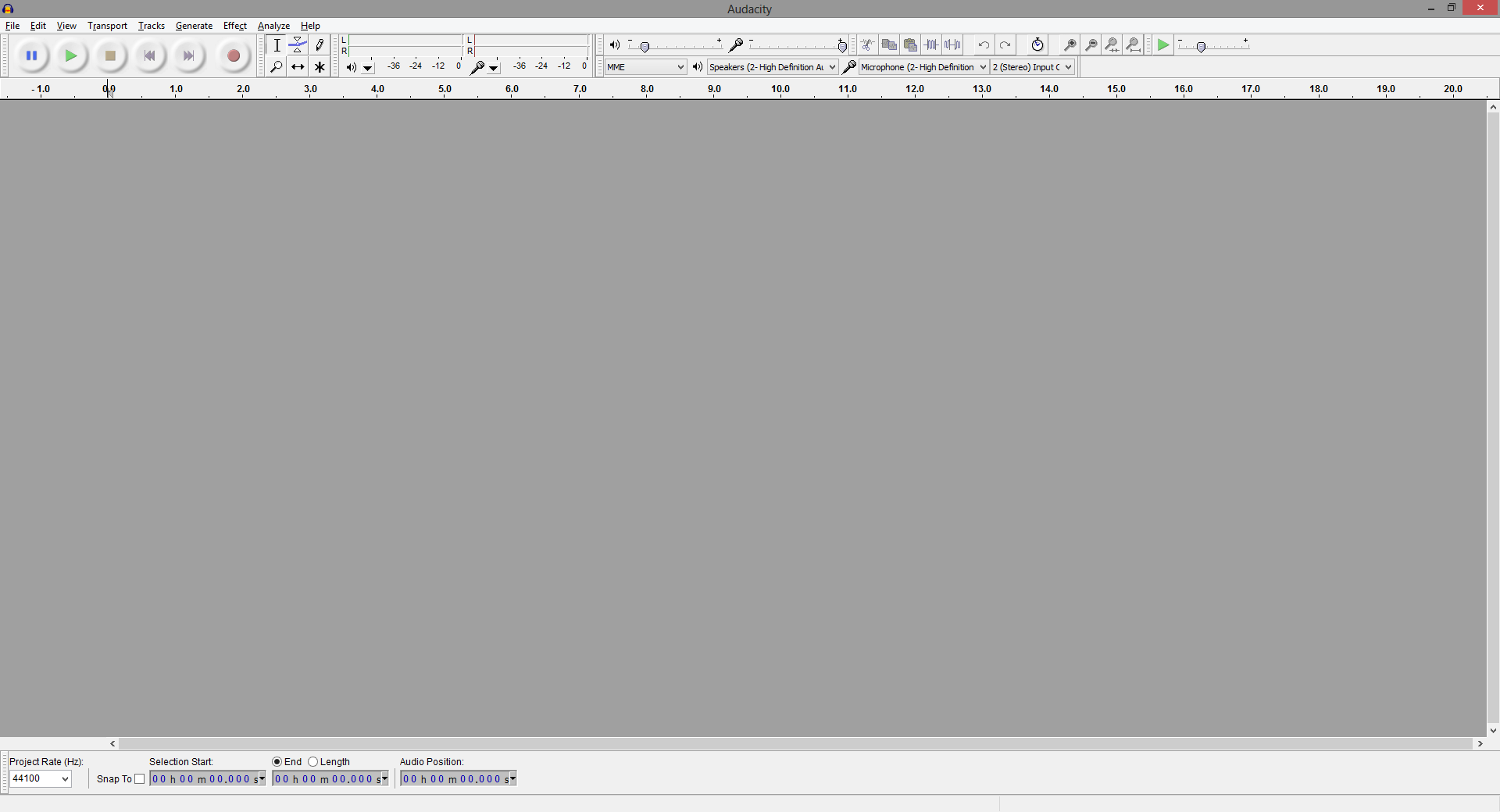Toggle Sync-Lock Tracks clock icon
The width and height of the screenshot is (1500, 812).
(1037, 45)
